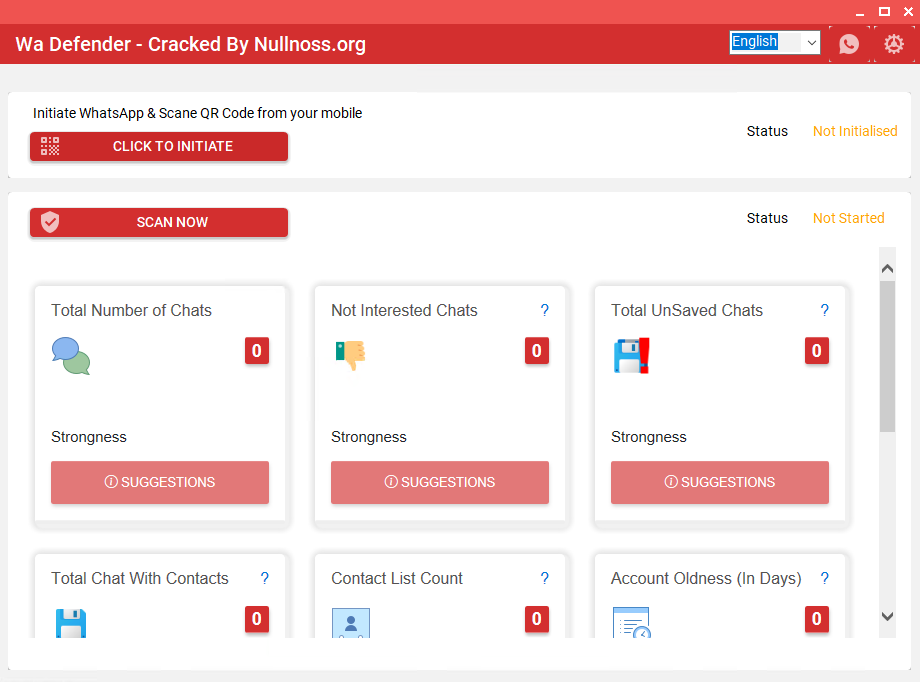The image size is (920, 682).
Task: Close the Wa Defender window
Action: tap(908, 12)
